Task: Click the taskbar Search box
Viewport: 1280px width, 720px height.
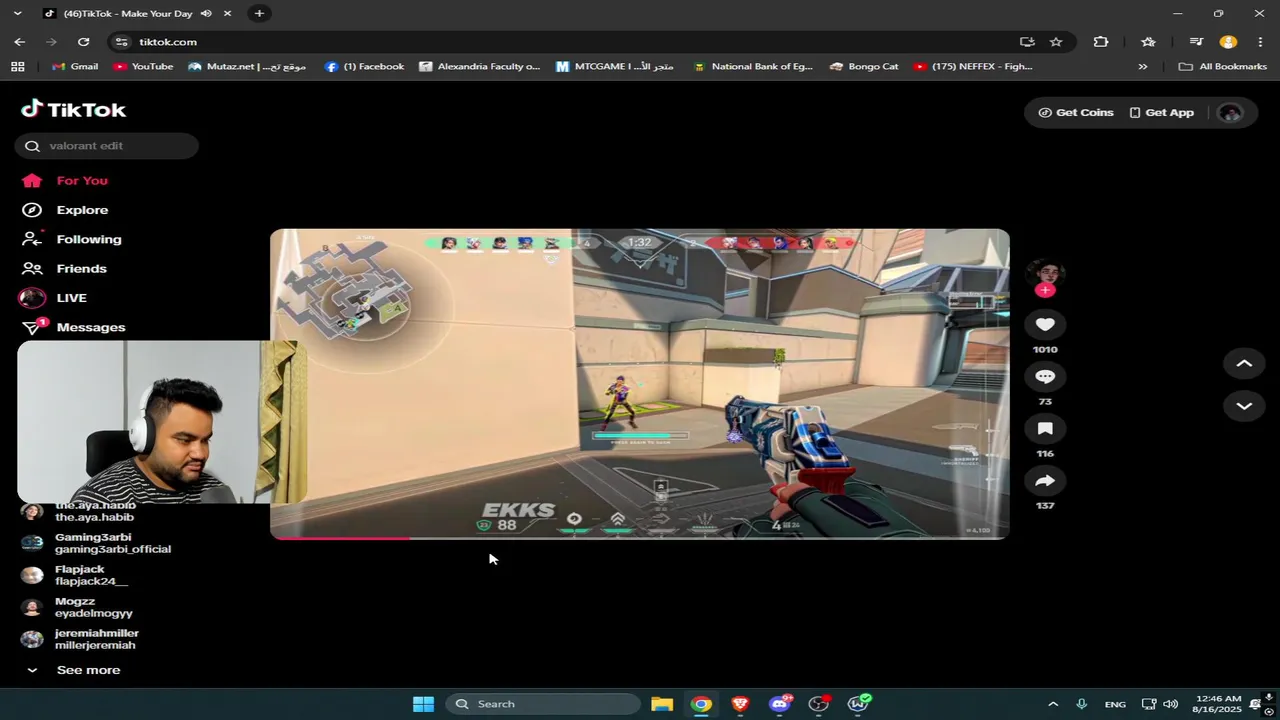Action: [543, 704]
